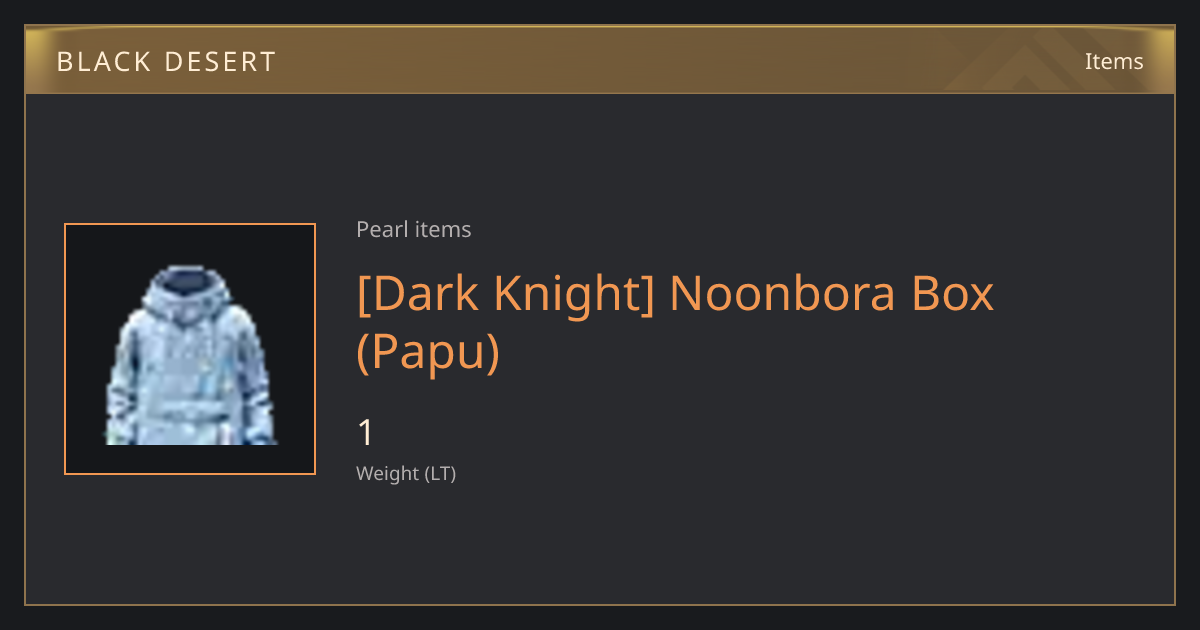This screenshot has height=630, width=1200.
Task: Click the hoodie item icon
Action: click(x=190, y=355)
